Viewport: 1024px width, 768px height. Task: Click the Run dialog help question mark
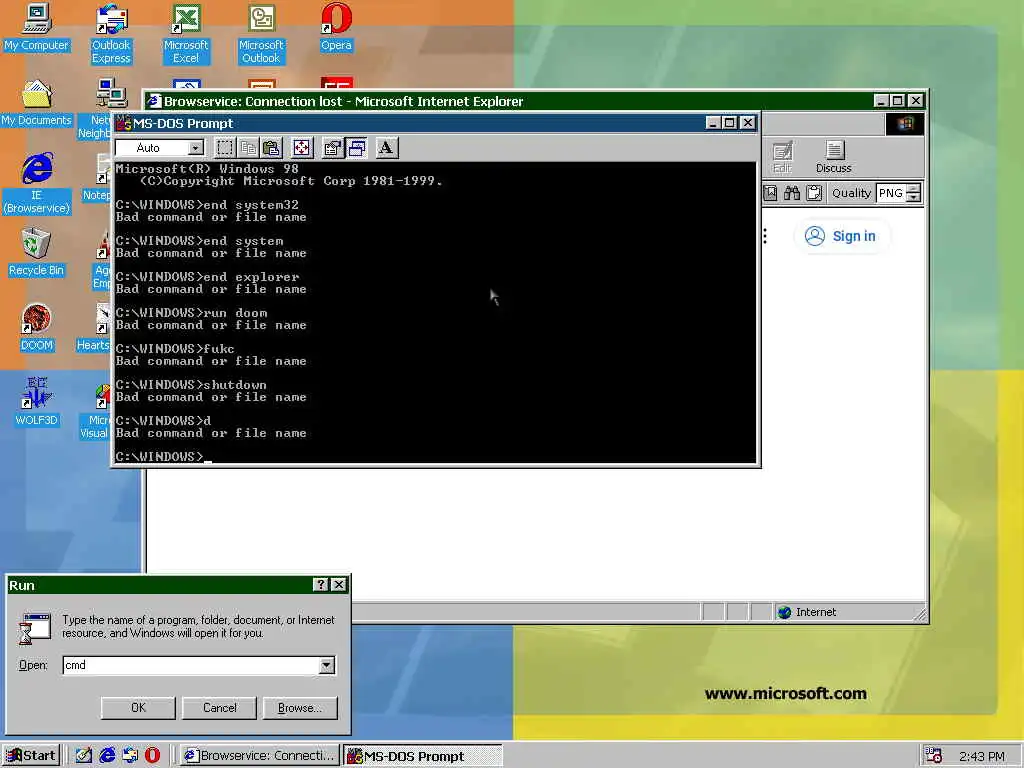[321, 584]
